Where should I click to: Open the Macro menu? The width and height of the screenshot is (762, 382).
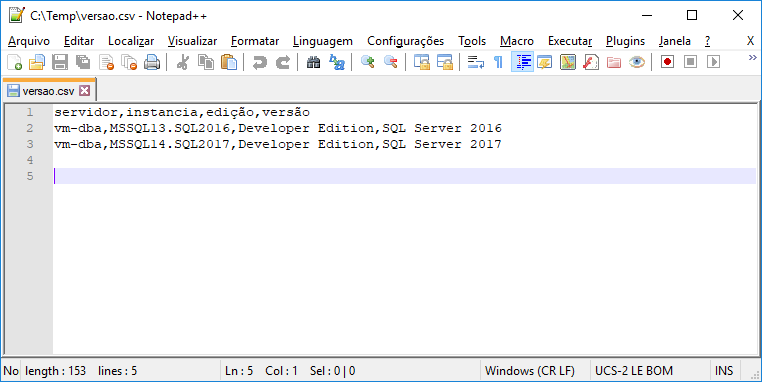click(x=517, y=41)
